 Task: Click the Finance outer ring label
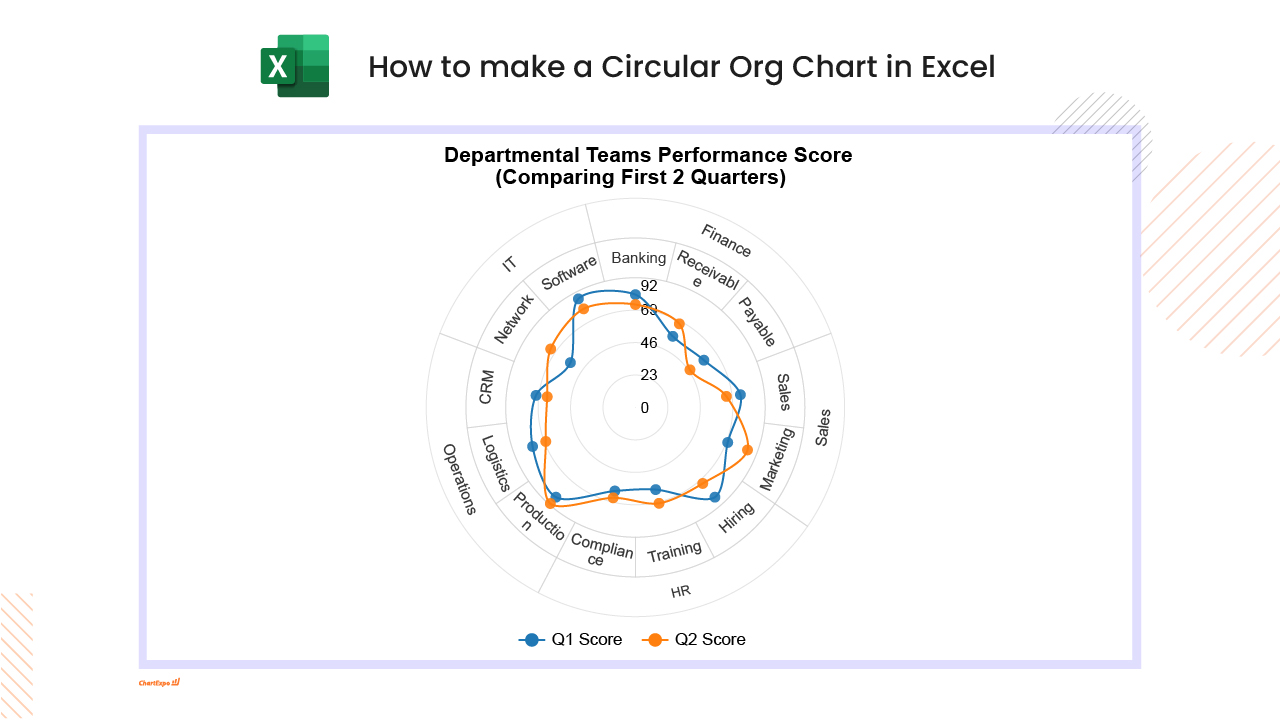(726, 241)
